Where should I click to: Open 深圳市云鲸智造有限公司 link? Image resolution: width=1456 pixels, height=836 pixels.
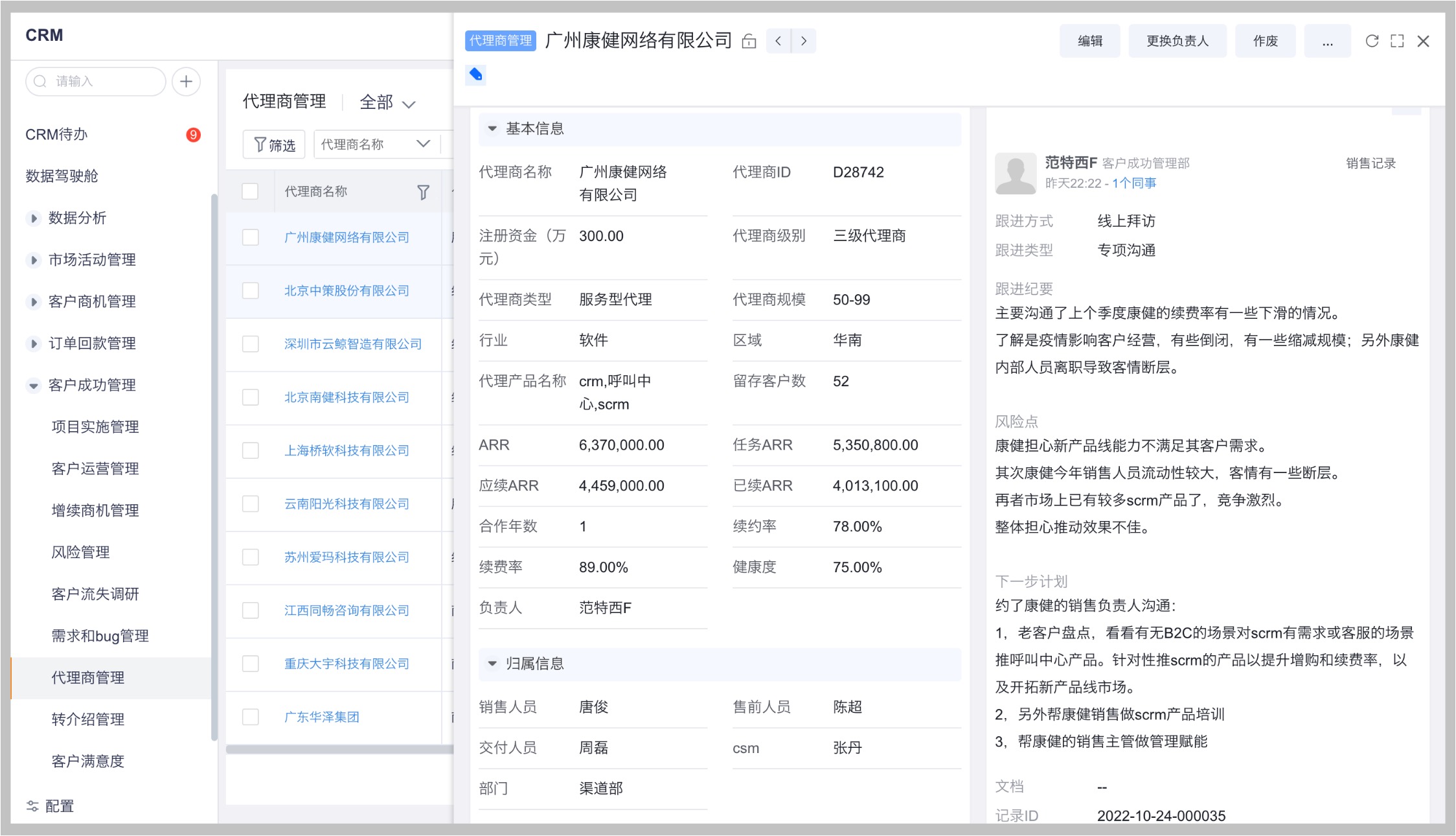coord(353,344)
